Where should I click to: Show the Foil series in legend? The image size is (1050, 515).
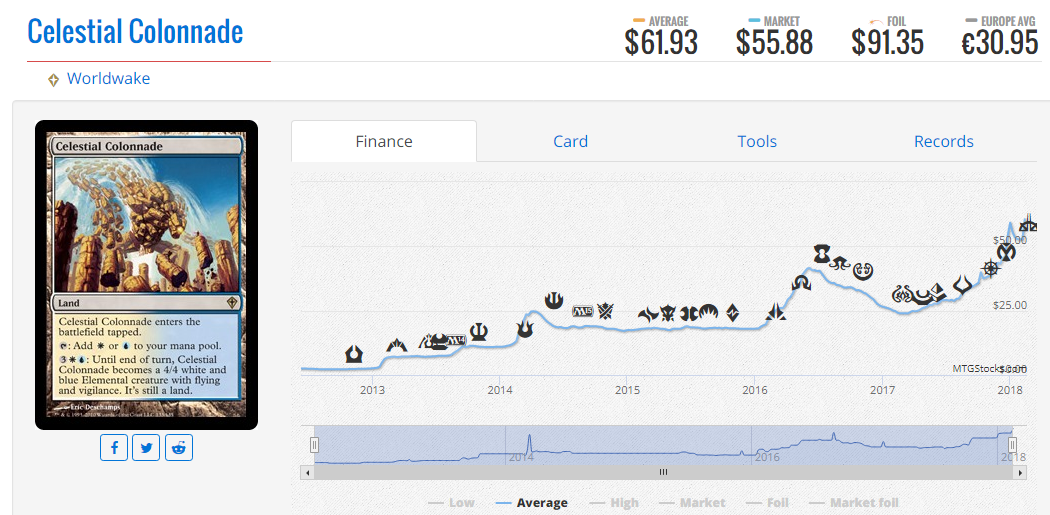coord(768,503)
